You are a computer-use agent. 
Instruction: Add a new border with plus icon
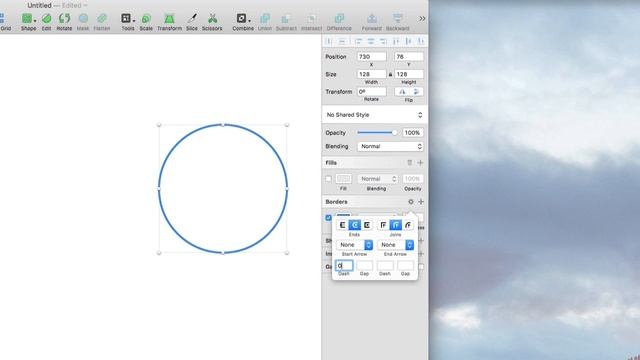[x=421, y=202]
